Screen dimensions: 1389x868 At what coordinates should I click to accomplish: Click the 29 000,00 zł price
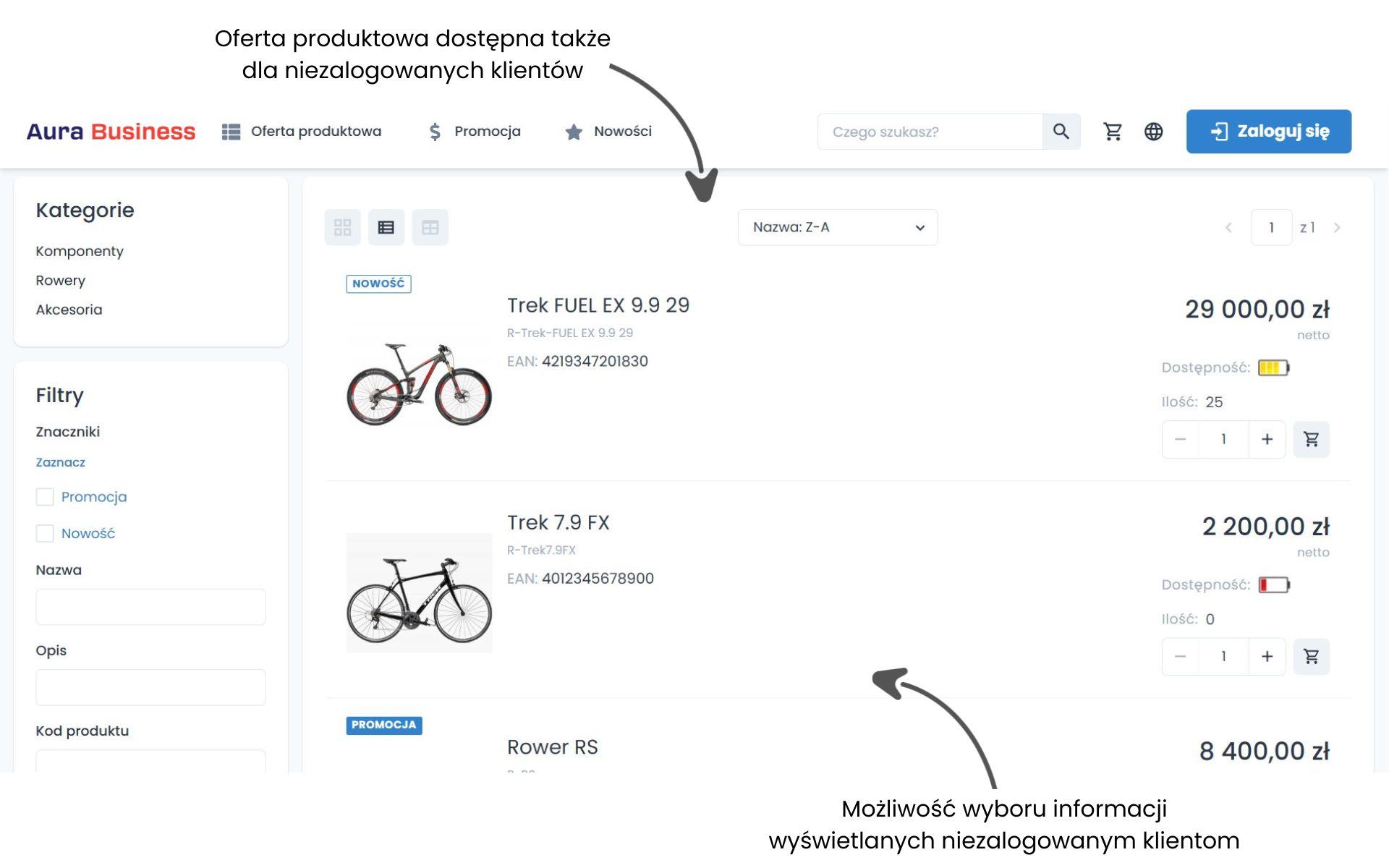tap(1257, 310)
